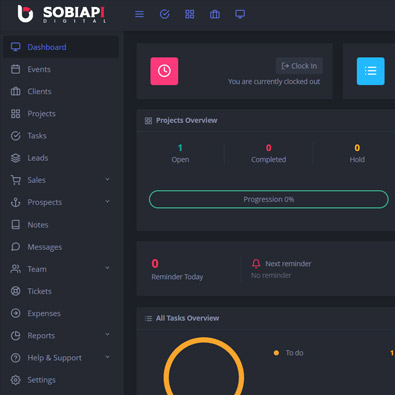Open clients via top bar briefcase icon
This screenshot has height=395, width=395.
[x=215, y=14]
